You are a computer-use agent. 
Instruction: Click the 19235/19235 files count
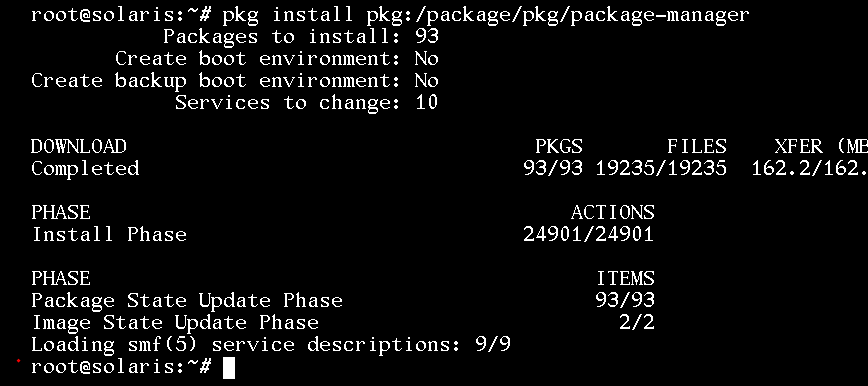pos(661,168)
